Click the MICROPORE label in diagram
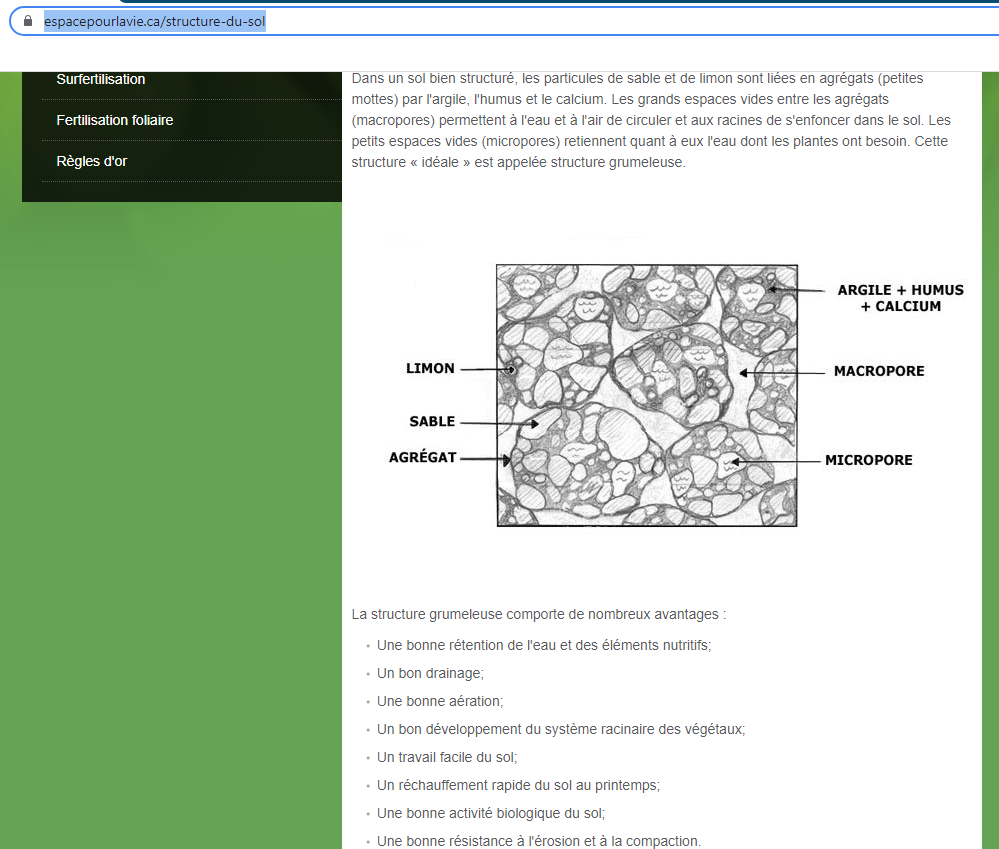This screenshot has height=849, width=999. (868, 460)
